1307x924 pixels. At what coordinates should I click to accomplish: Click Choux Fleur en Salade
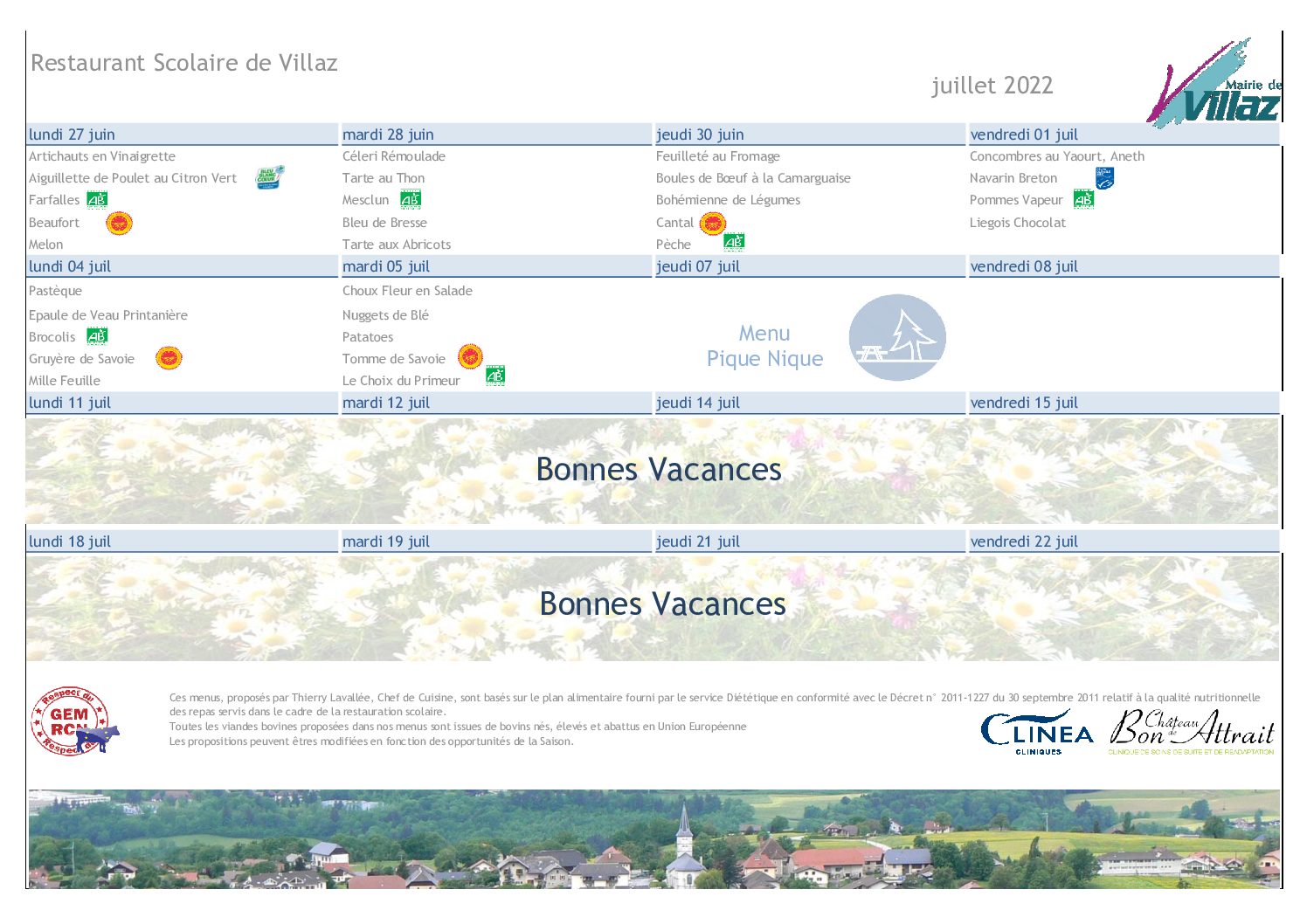(407, 291)
